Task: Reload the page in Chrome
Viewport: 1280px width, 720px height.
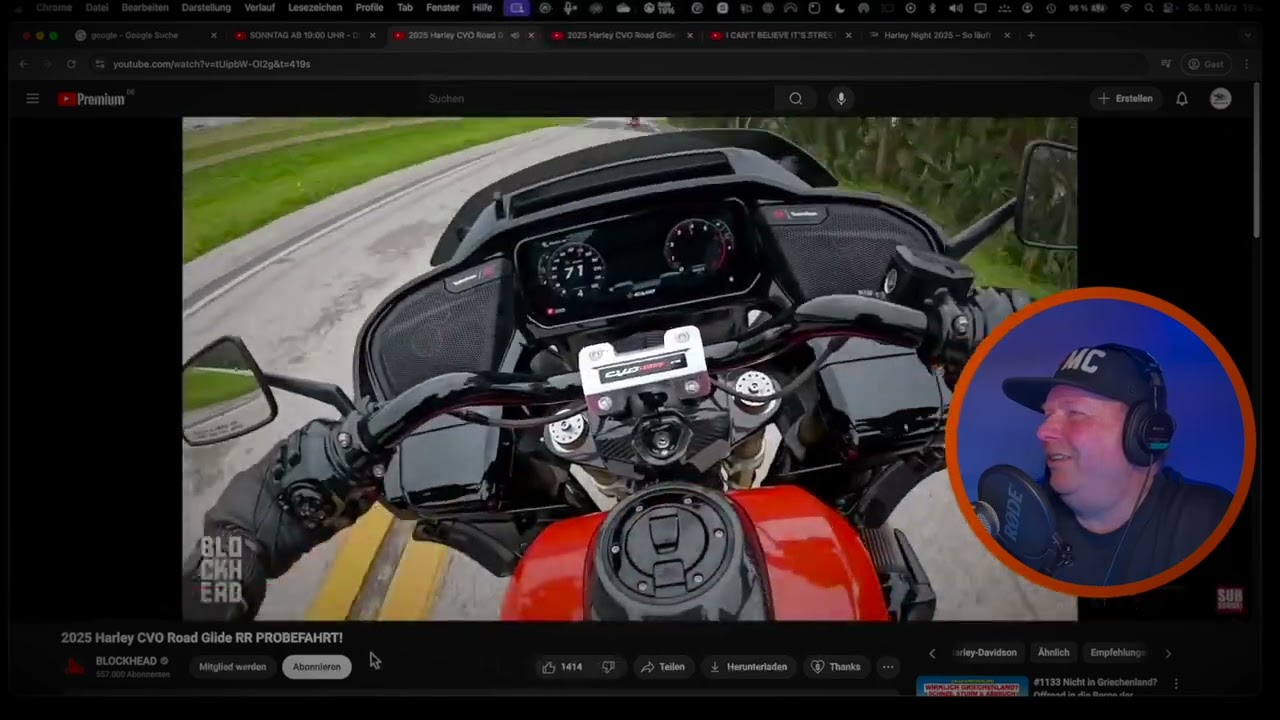Action: click(71, 64)
